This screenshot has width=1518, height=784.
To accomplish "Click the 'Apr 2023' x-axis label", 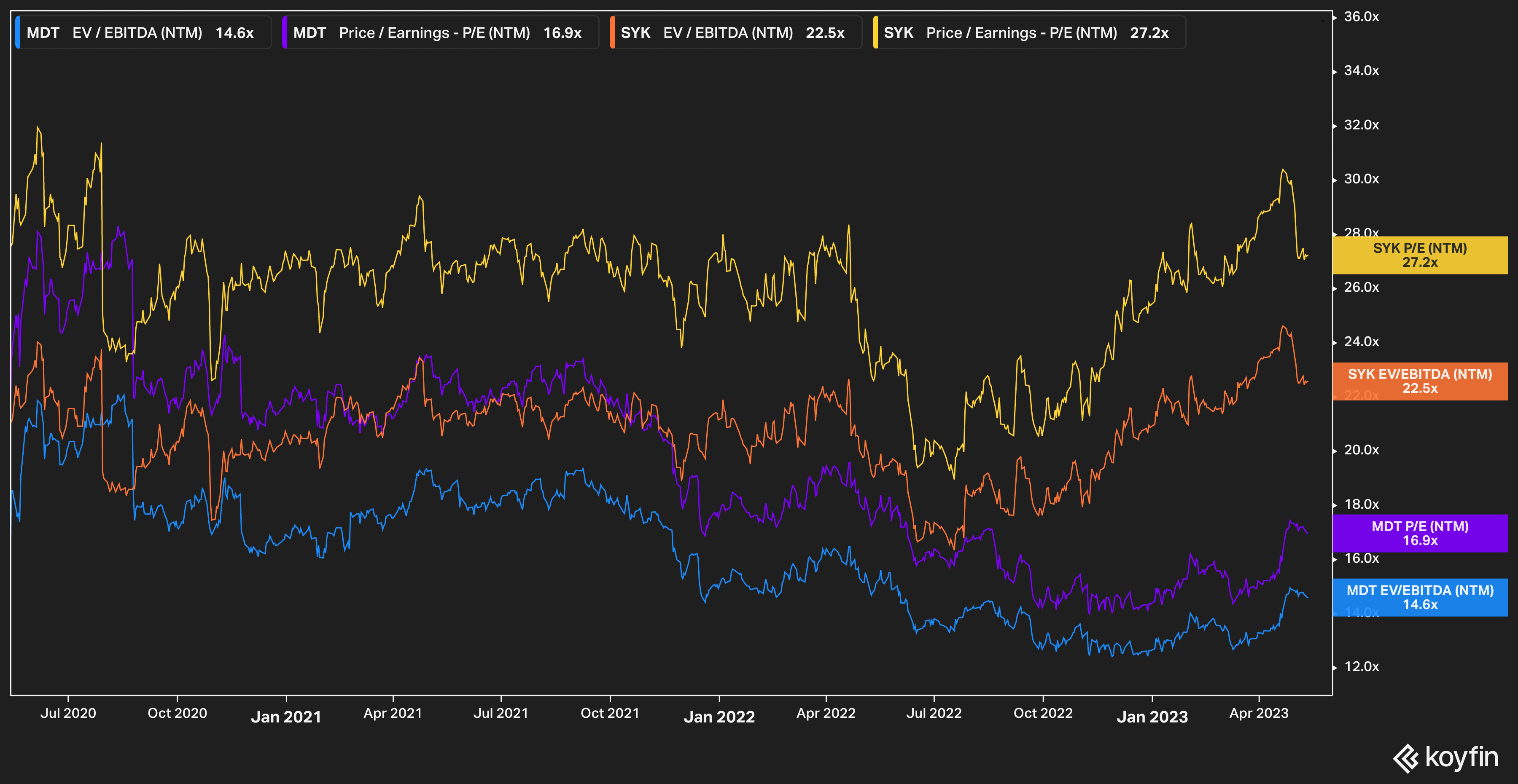I will click(1259, 713).
